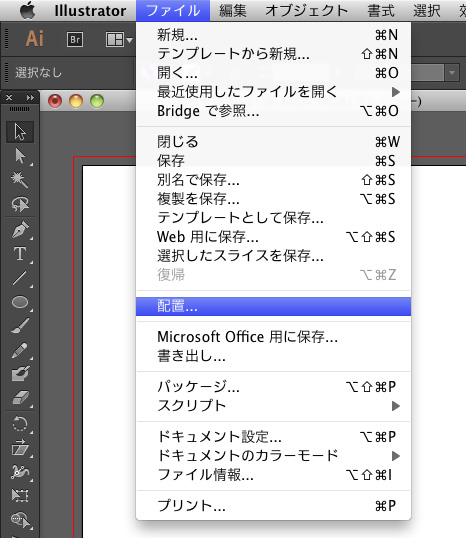The width and height of the screenshot is (466, 538).
Task: Select the Lasso tool
Action: tap(20, 204)
